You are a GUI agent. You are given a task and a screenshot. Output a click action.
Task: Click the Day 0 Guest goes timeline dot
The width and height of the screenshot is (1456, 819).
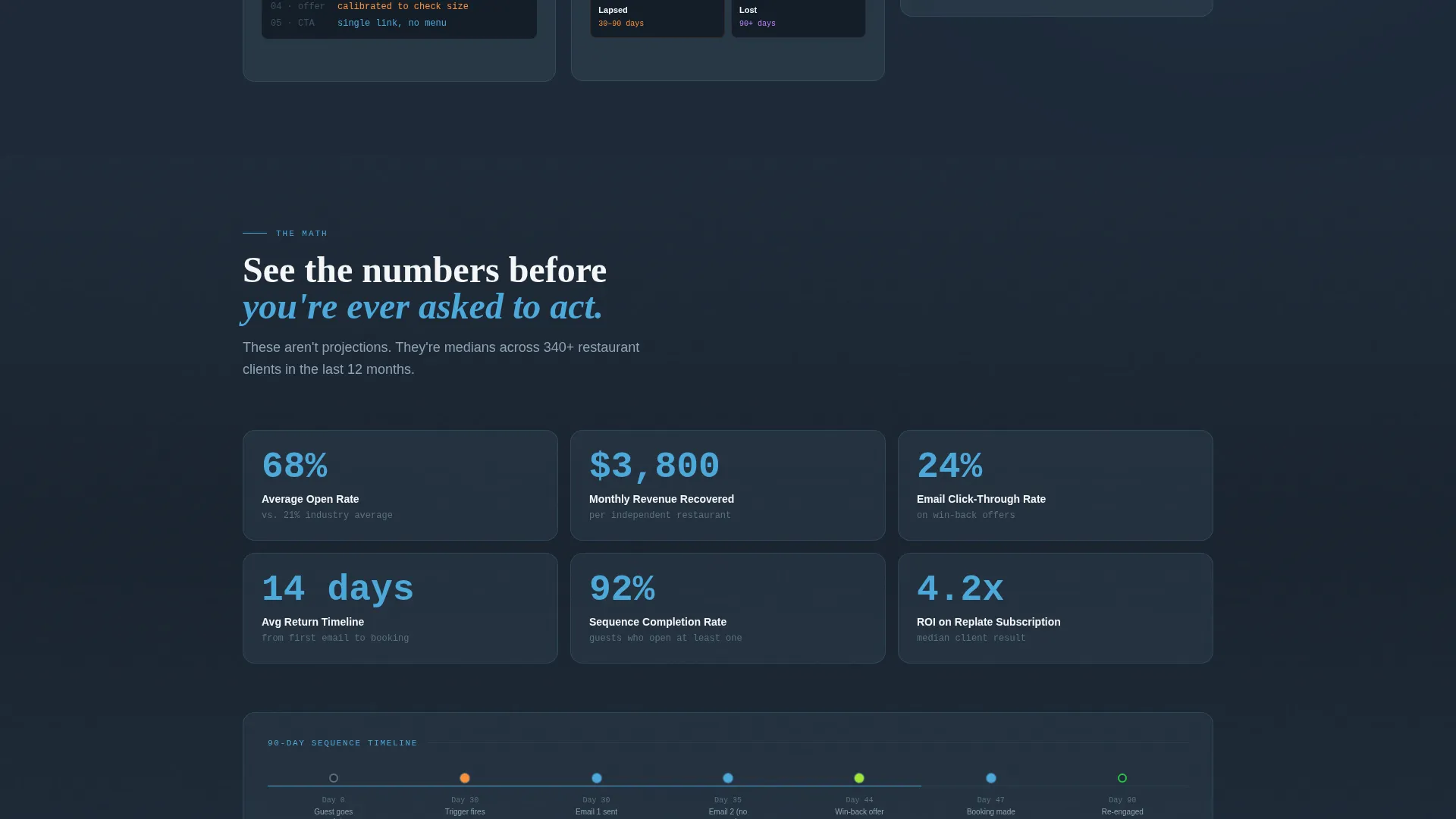(334, 778)
